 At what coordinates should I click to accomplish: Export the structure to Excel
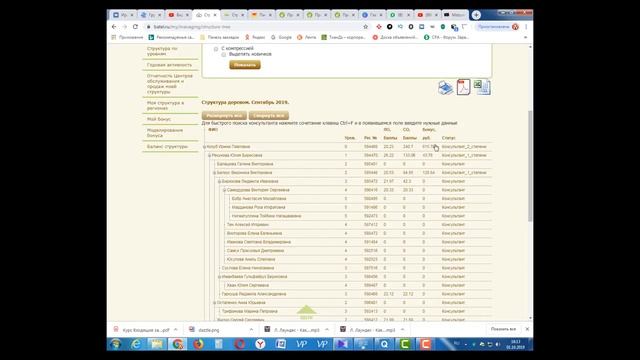coord(482,87)
